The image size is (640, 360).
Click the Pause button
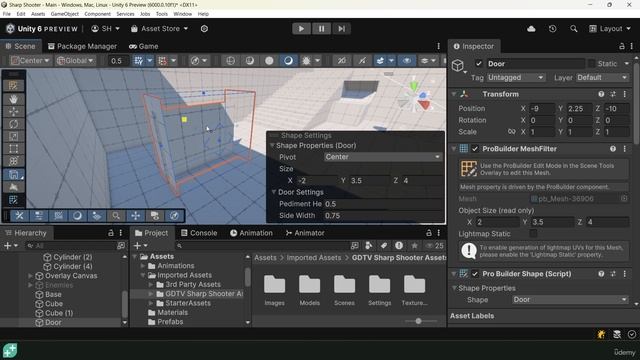pos(321,29)
